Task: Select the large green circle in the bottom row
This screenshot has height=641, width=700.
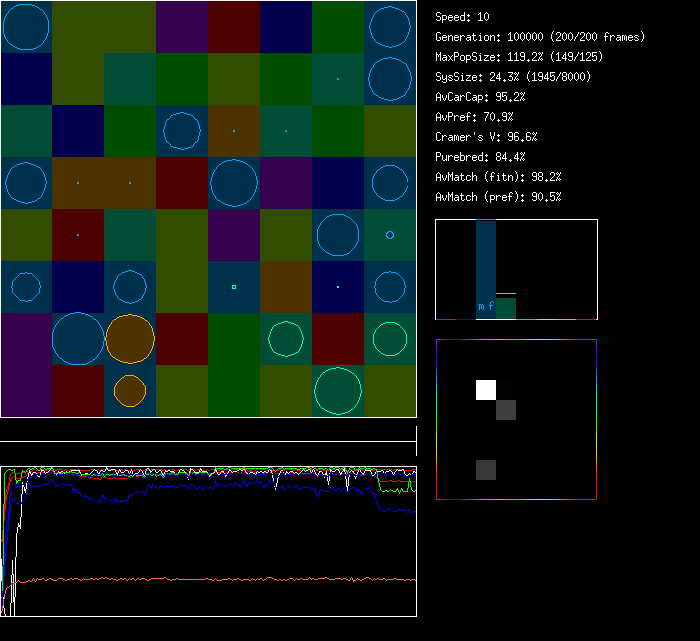Action: click(x=338, y=391)
